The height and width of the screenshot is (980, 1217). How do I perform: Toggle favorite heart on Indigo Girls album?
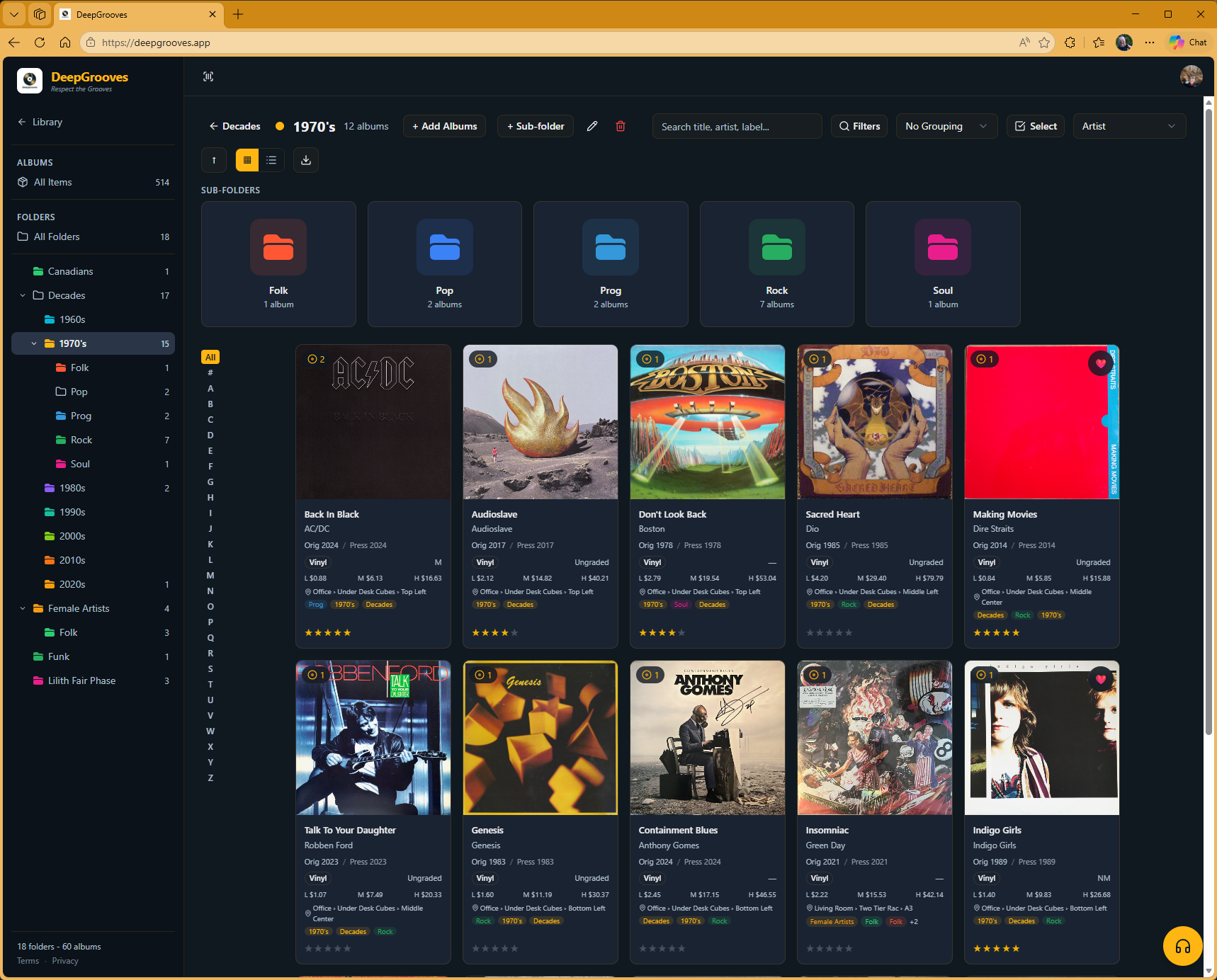[x=1100, y=679]
